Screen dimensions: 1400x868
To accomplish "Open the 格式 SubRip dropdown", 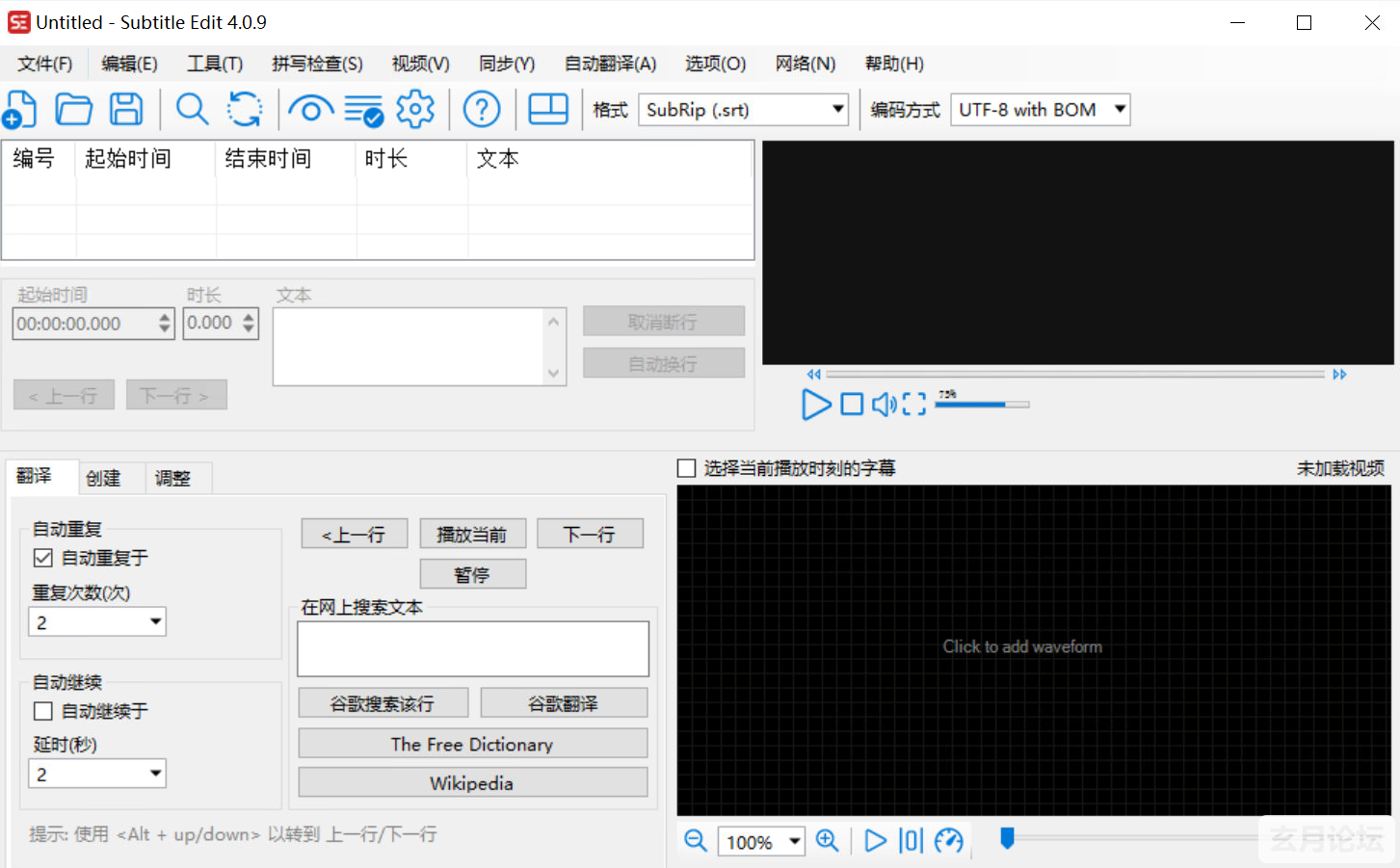I will pyautogui.click(x=743, y=110).
